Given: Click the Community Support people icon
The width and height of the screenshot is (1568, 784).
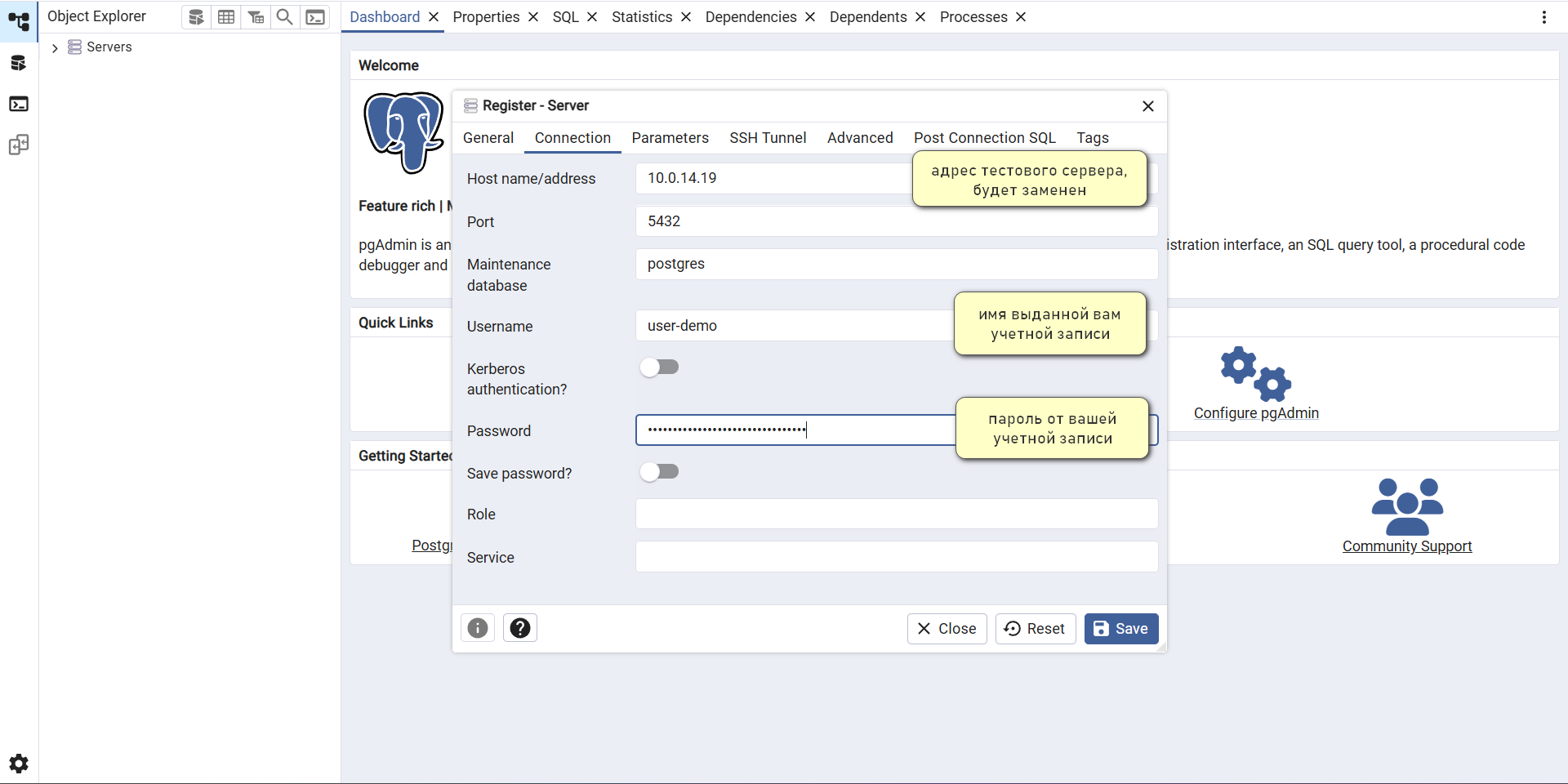Looking at the screenshot, I should pos(1407,506).
